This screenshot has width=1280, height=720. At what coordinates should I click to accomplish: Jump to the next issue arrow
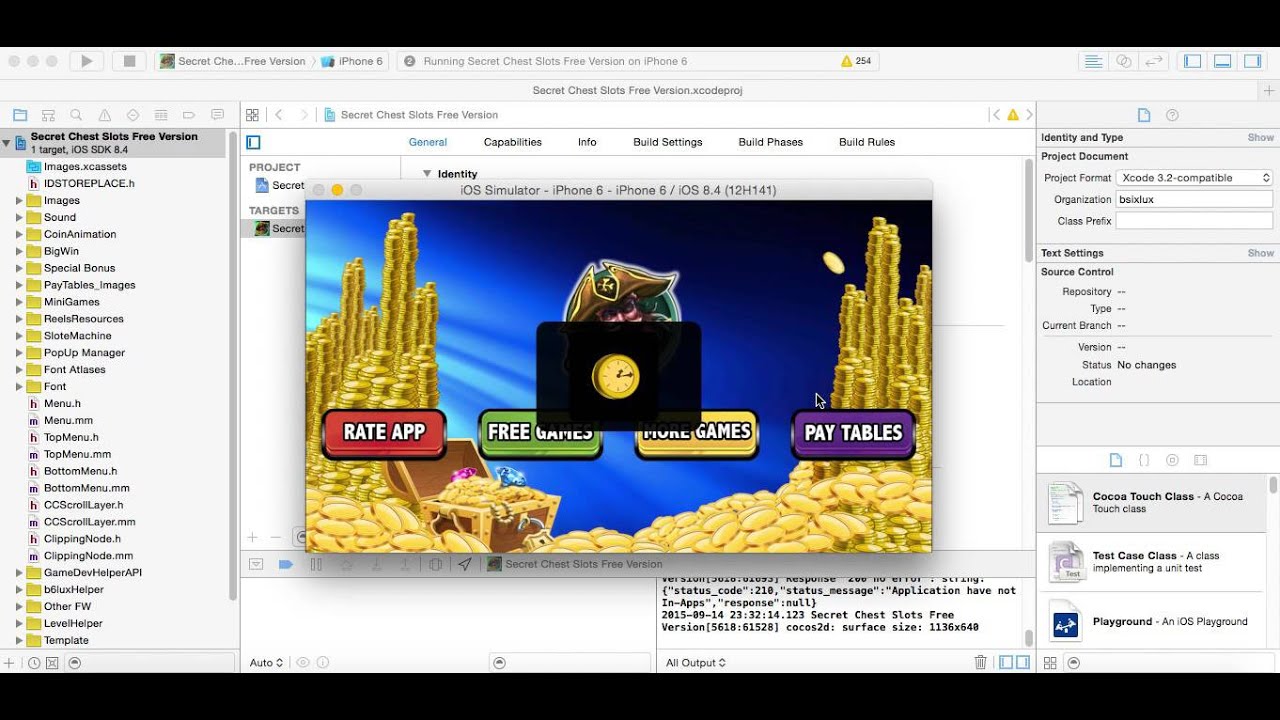[1028, 115]
